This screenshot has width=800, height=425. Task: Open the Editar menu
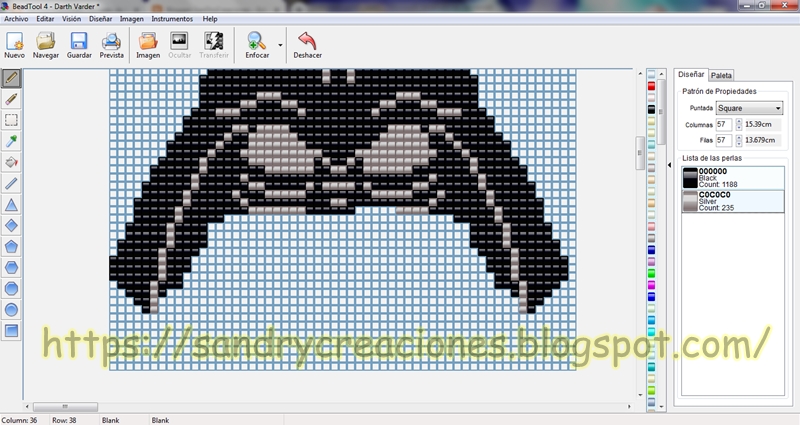tap(45, 19)
